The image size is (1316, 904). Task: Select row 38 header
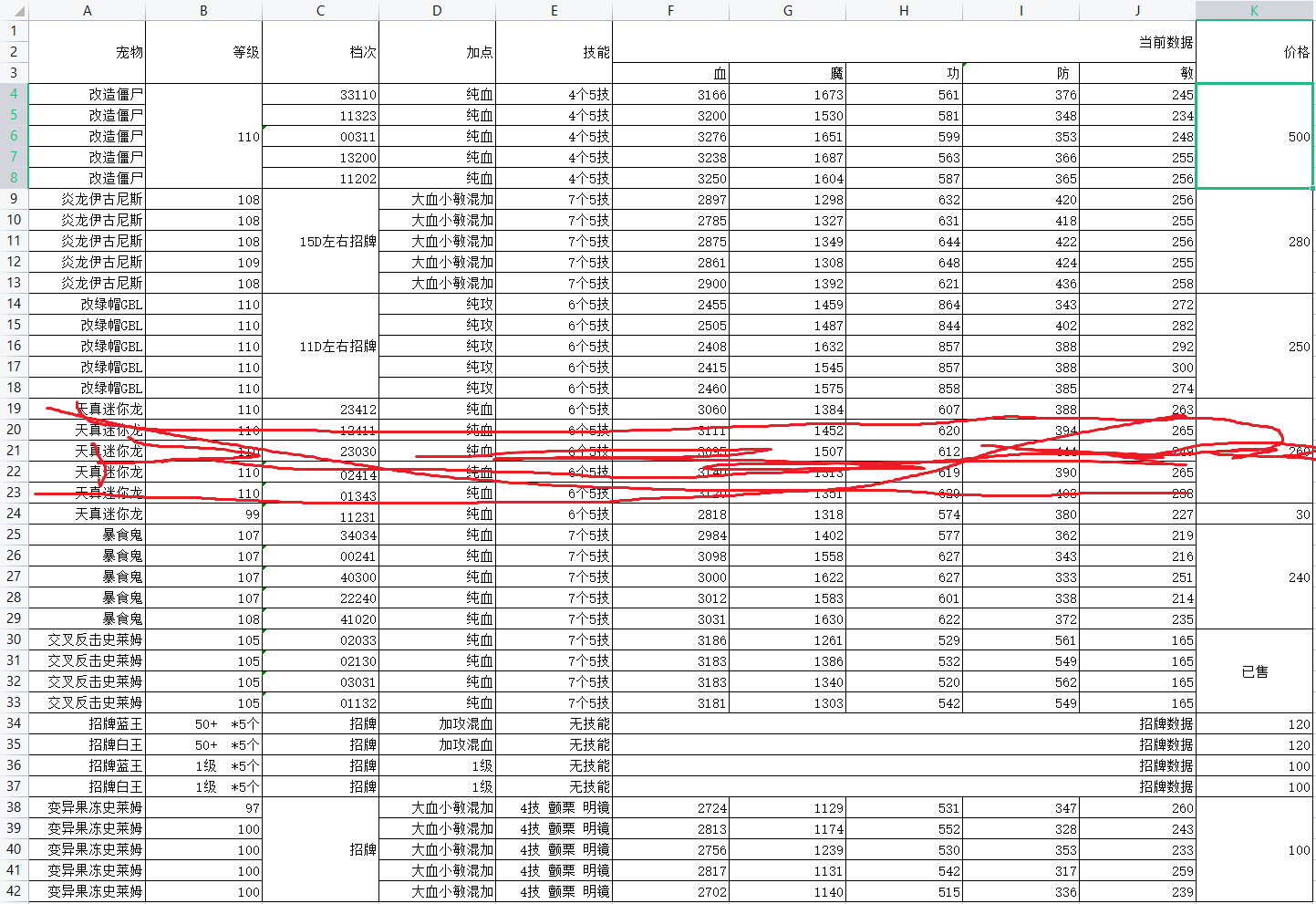pos(14,807)
